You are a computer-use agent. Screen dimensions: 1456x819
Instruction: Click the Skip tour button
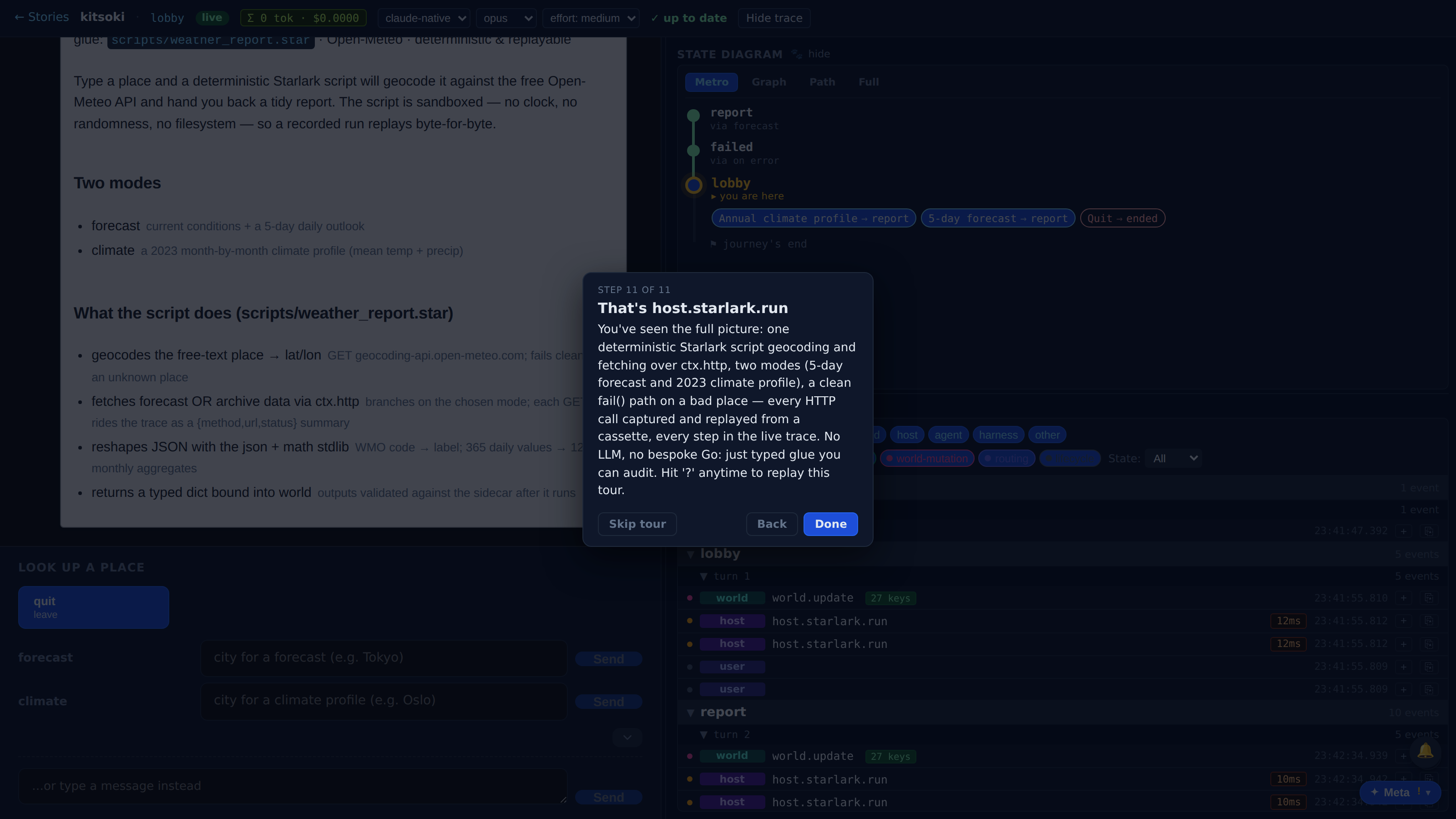pos(637,524)
